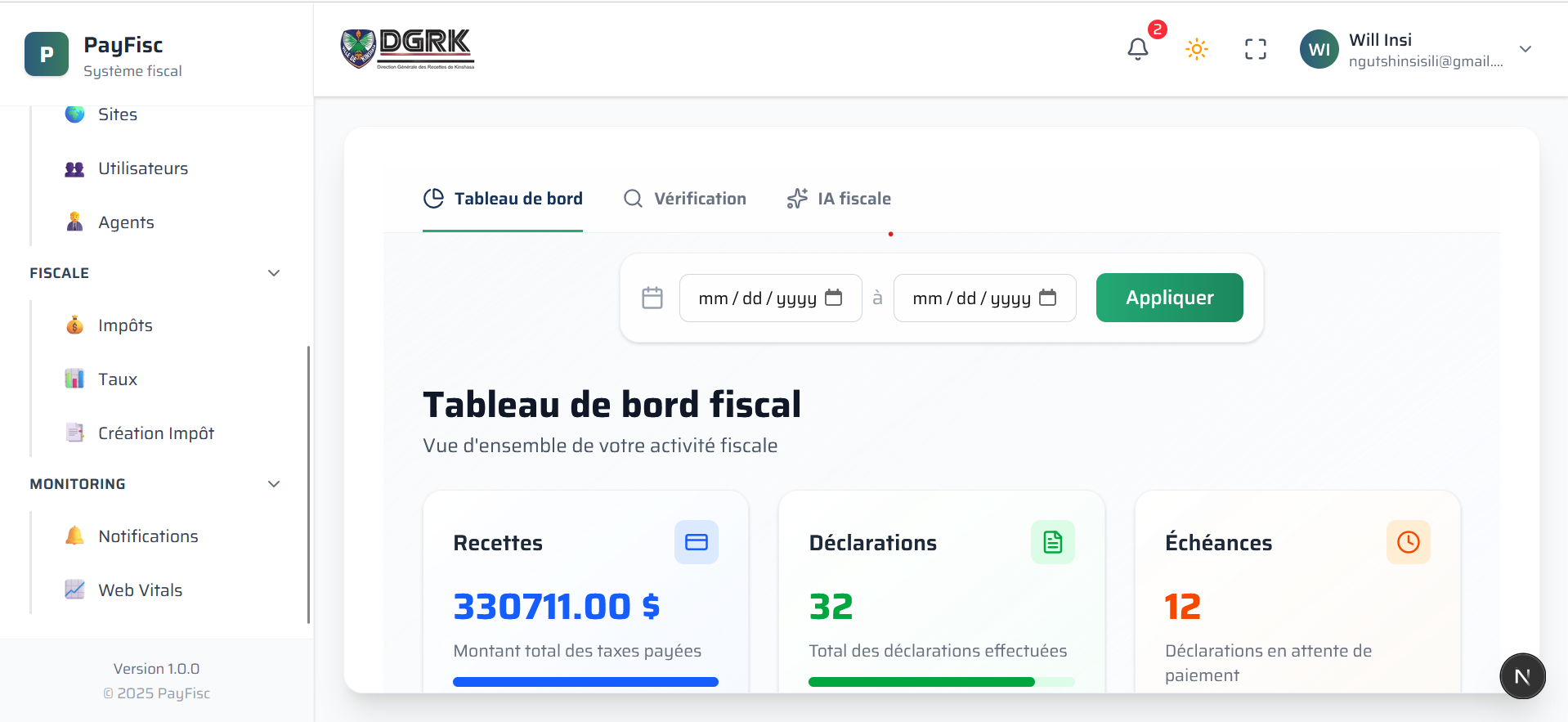Open the IA fiscale tab
1568x722 pixels.
click(x=839, y=199)
